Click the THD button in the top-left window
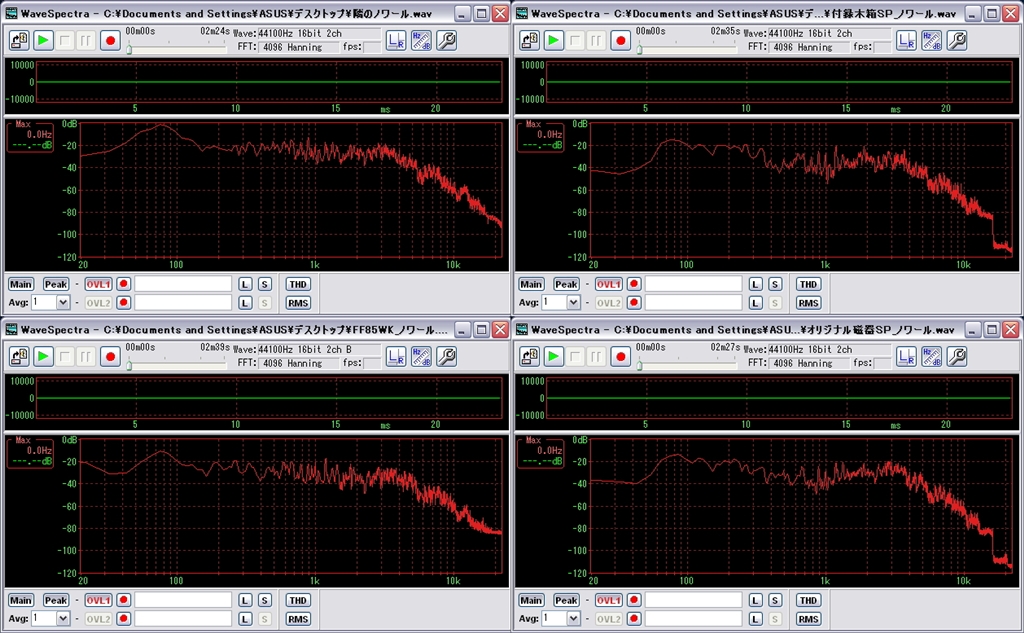 [298, 284]
